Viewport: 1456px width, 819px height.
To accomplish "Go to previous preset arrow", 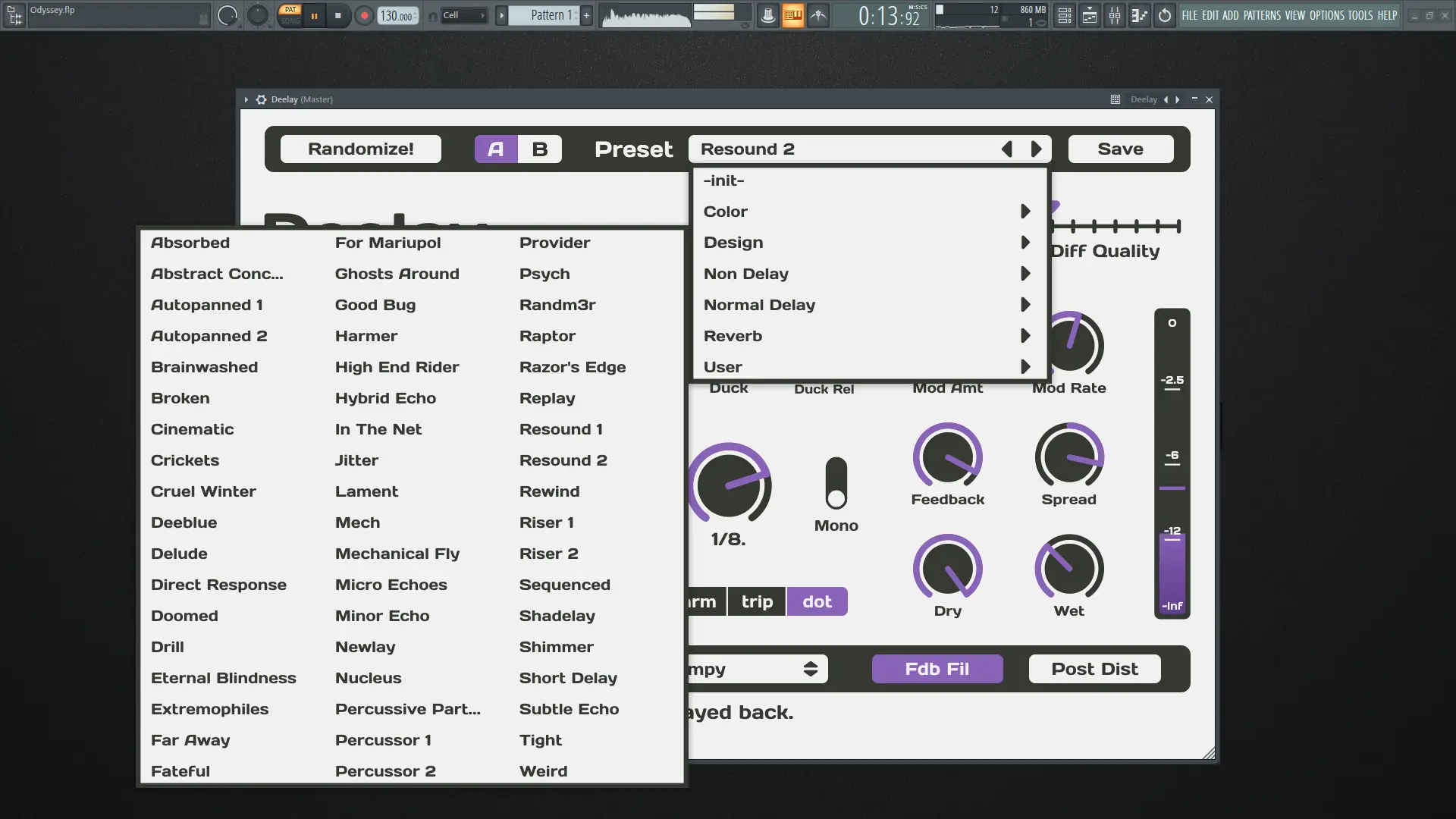I will click(1007, 149).
